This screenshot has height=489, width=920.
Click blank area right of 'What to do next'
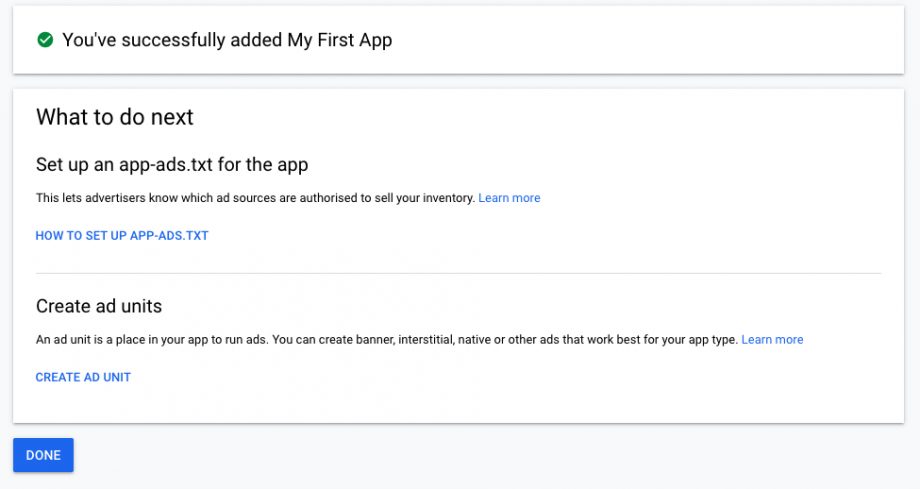tap(550, 117)
